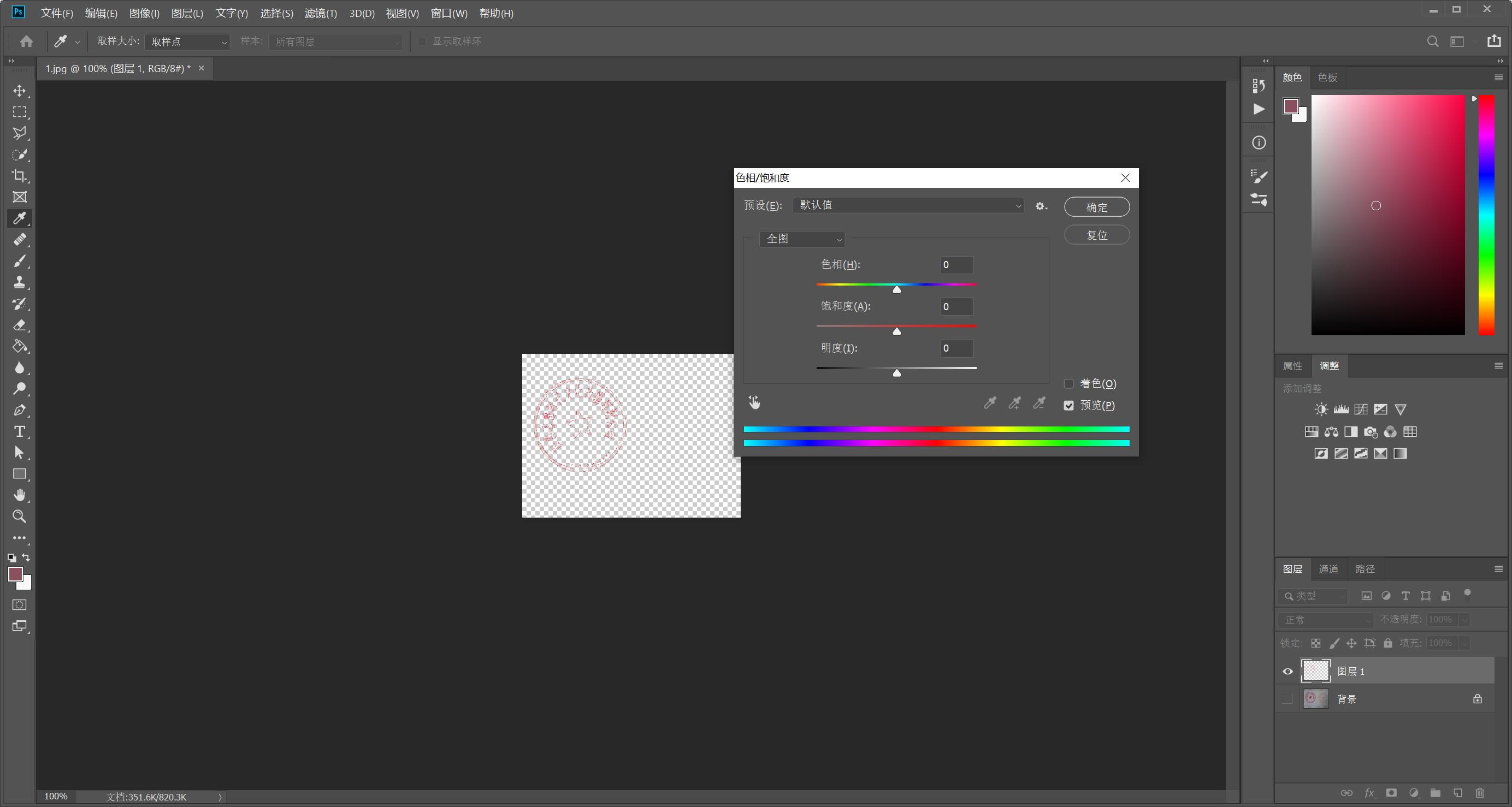Select the Eraser tool
This screenshot has width=1512, height=807.
pos(19,324)
